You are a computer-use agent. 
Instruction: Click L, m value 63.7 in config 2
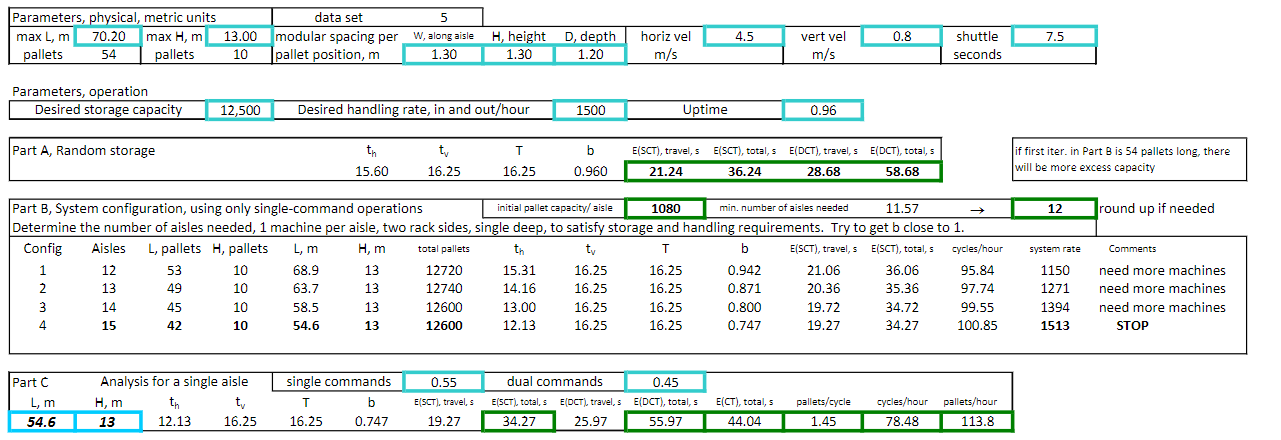tap(304, 288)
